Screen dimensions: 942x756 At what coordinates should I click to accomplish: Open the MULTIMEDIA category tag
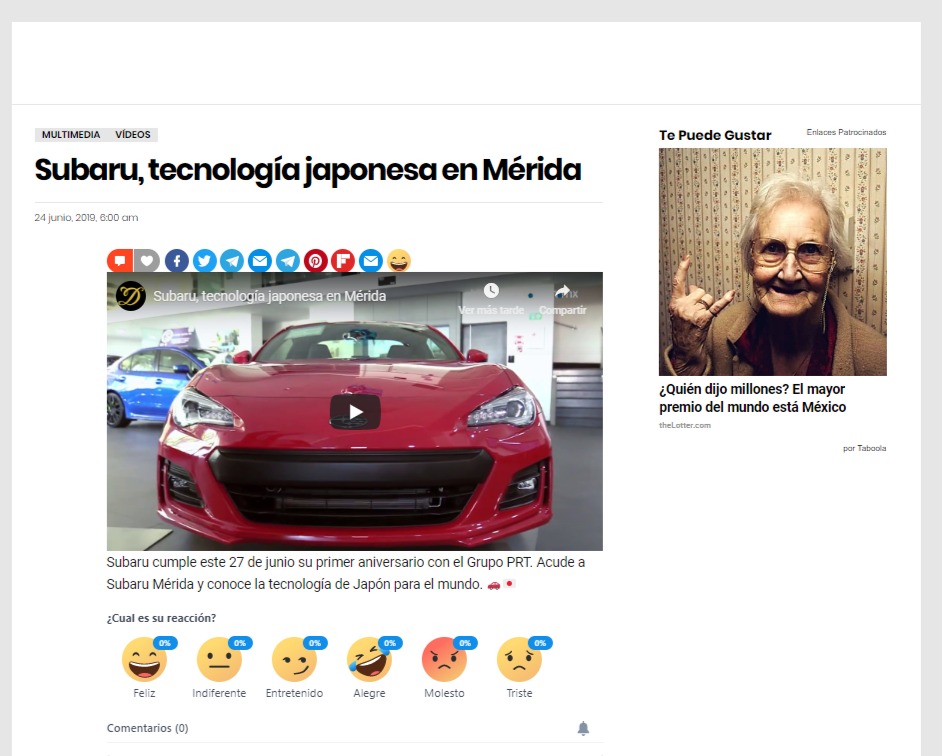(71, 135)
